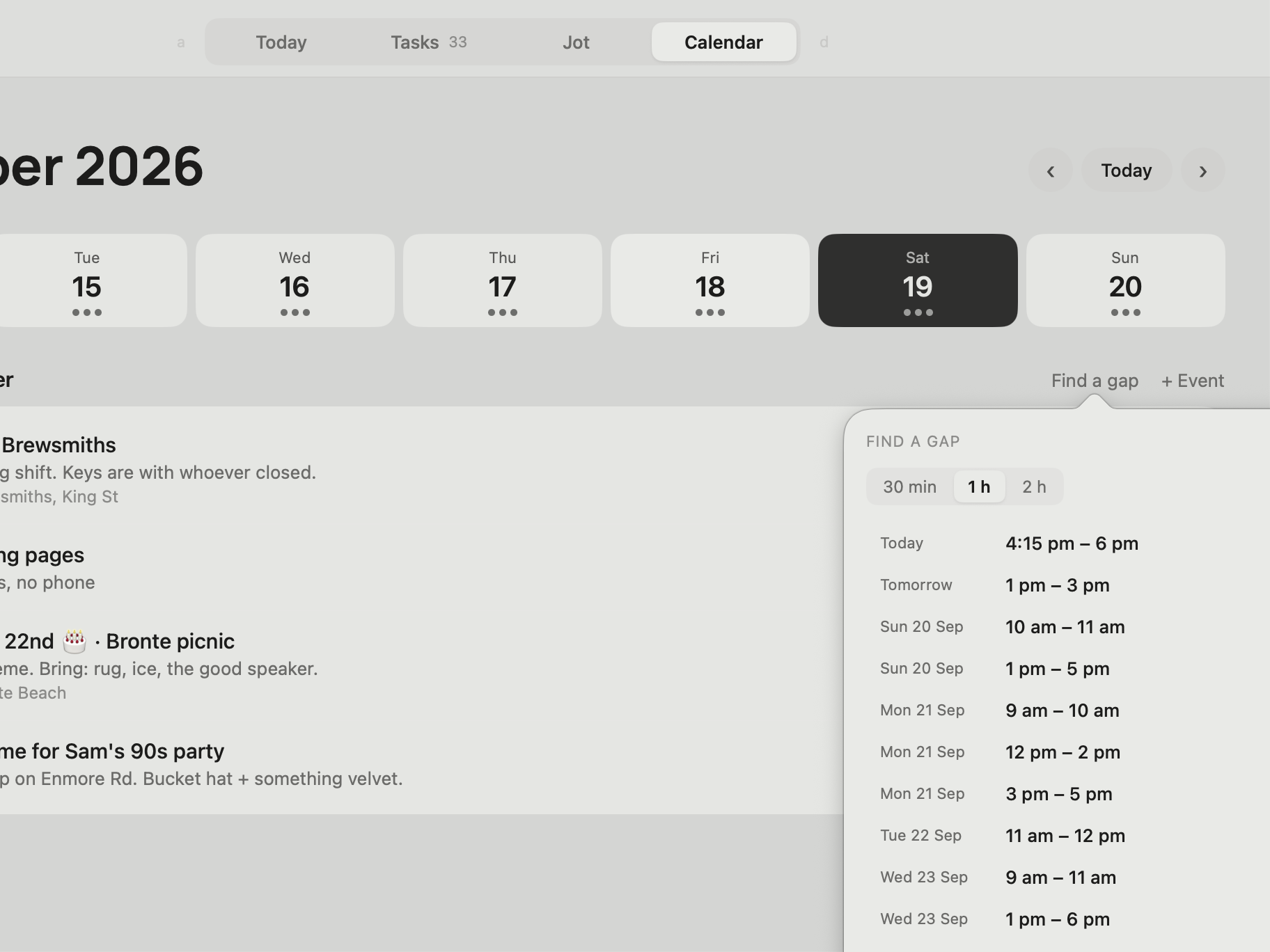The width and height of the screenshot is (1270, 952).
Task: Select Fri 18 day card
Action: [710, 280]
